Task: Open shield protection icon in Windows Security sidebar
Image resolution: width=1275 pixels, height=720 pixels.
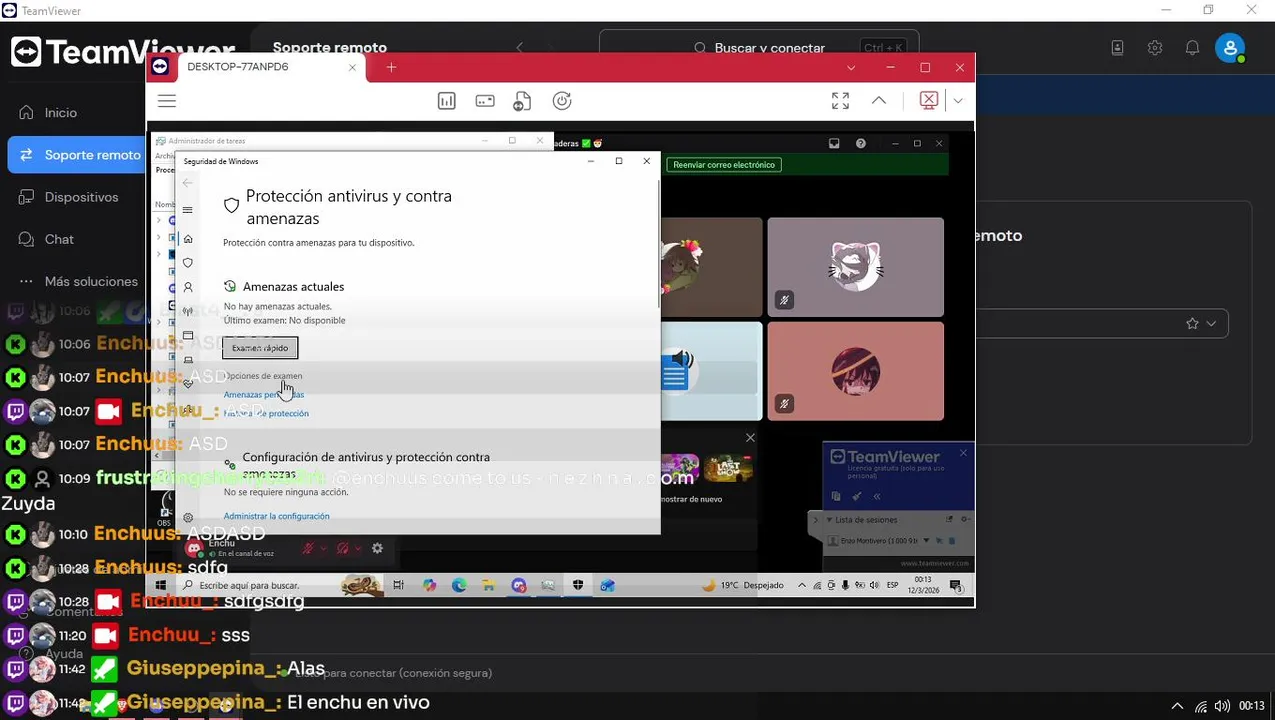Action: point(187,263)
